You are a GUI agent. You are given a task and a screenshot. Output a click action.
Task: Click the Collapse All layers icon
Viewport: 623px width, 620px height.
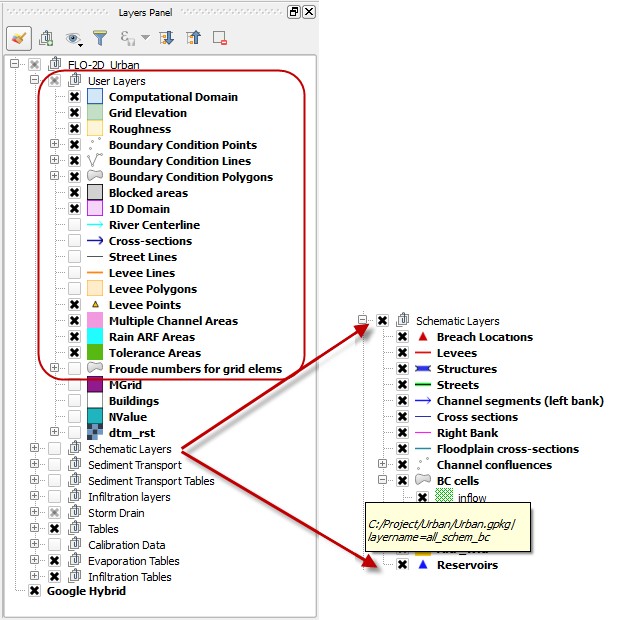tap(192, 38)
